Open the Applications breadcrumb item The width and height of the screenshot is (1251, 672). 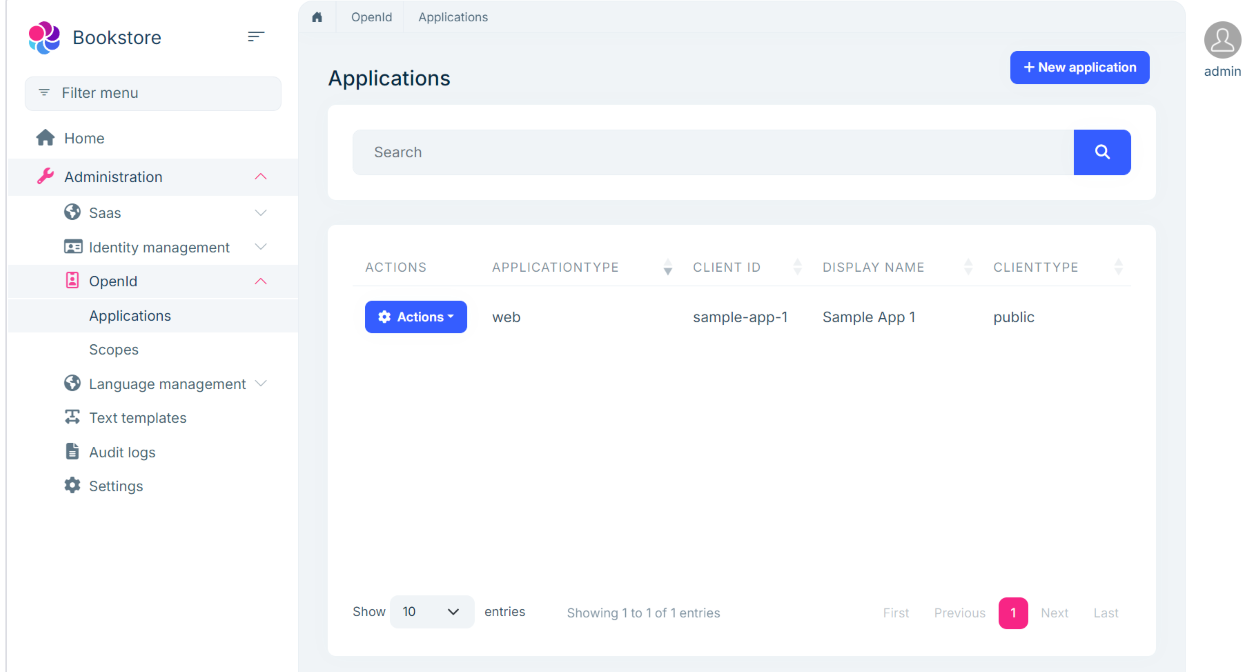tap(452, 17)
